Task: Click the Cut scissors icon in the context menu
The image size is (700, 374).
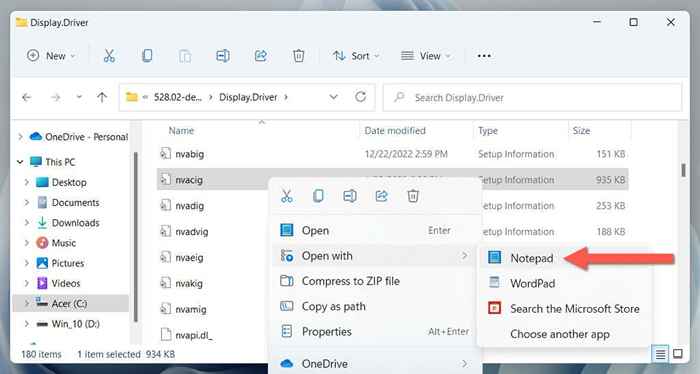Action: [287, 196]
